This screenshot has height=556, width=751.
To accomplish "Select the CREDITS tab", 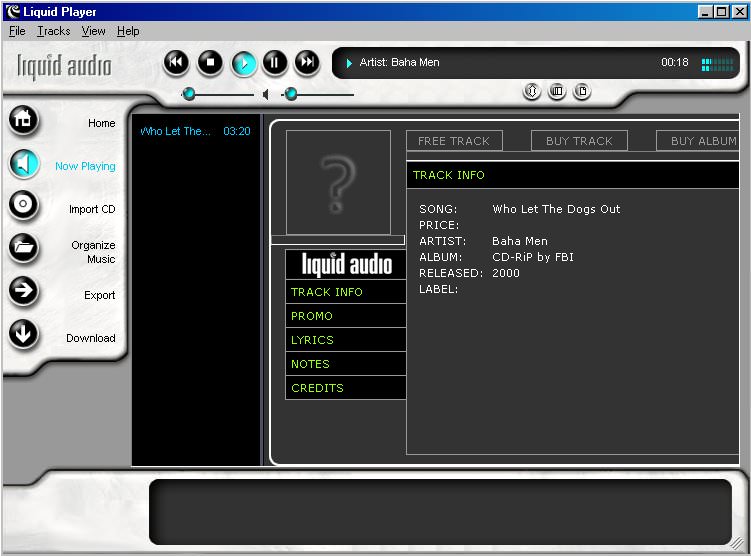I will tap(345, 387).
